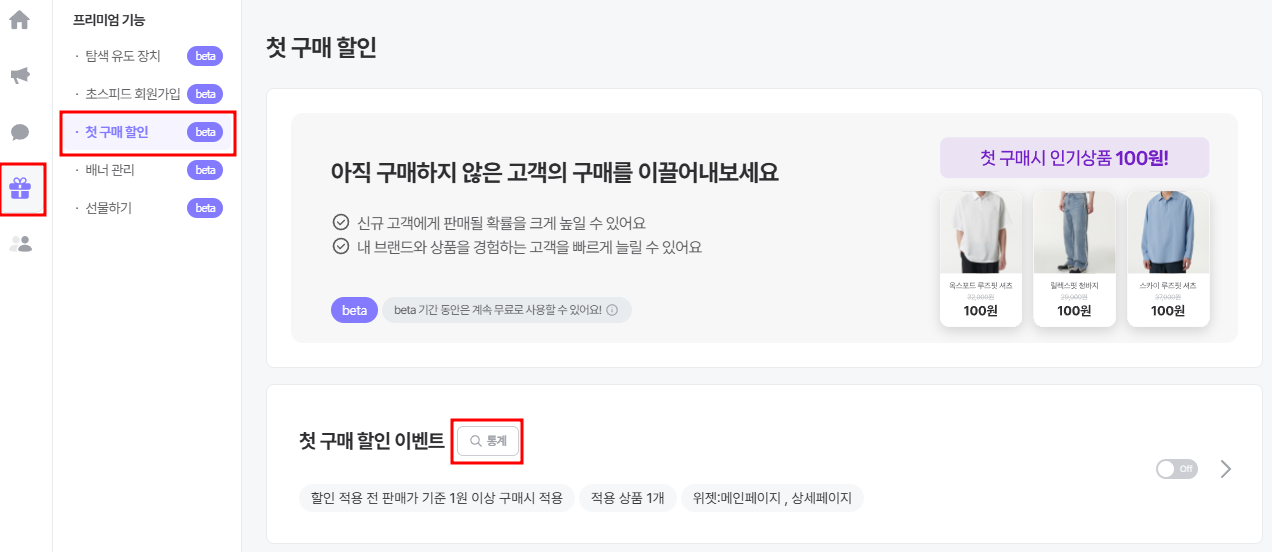
Task: Click the 적용 상품 1개 tag
Action: coord(627,498)
